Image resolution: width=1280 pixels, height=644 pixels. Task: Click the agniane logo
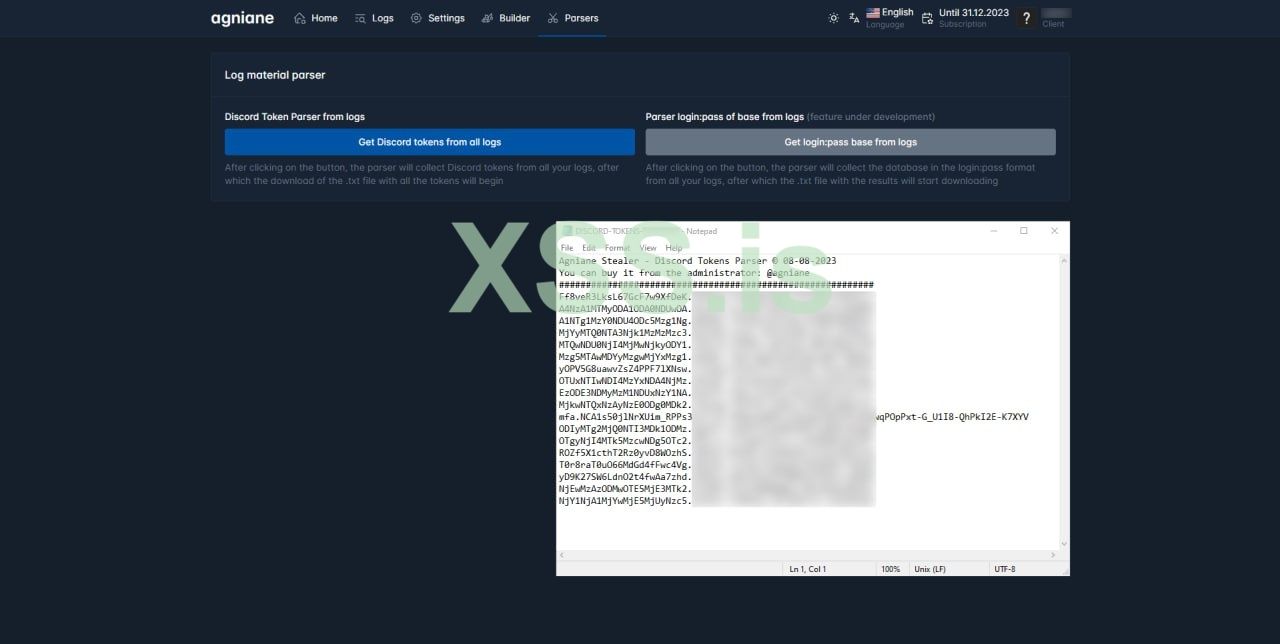[x=242, y=18]
